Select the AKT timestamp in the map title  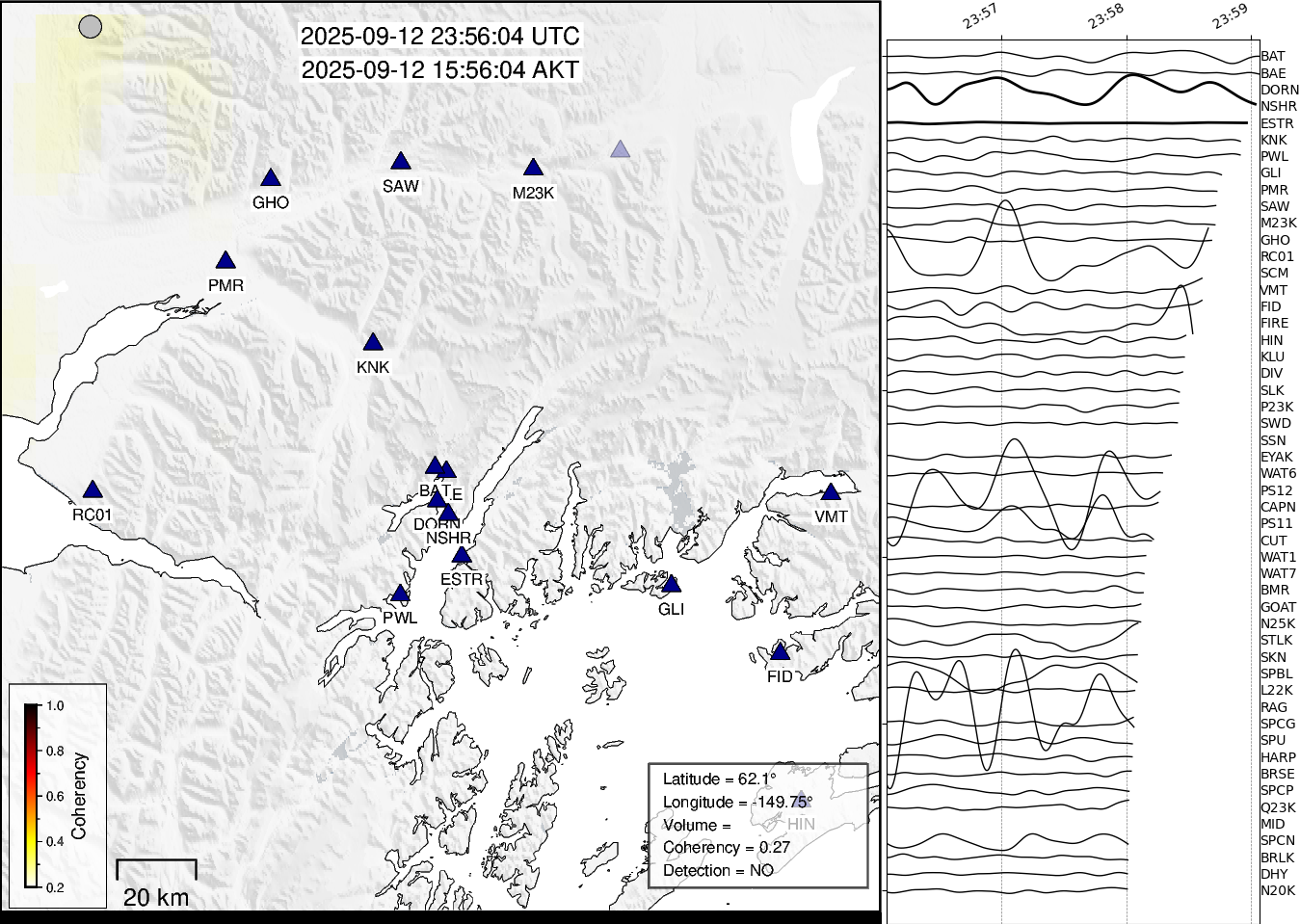click(x=440, y=70)
